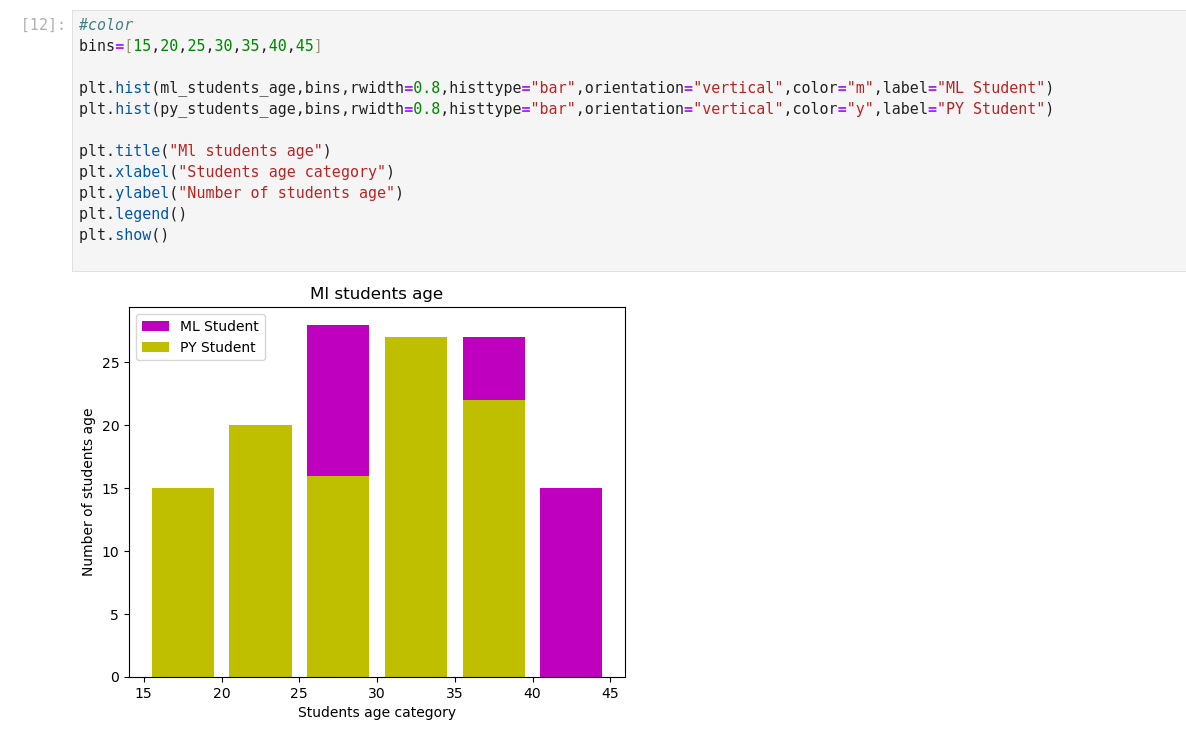Select the cell execution prompt [12]
Image resolution: width=1186 pixels, height=746 pixels.
coord(43,25)
